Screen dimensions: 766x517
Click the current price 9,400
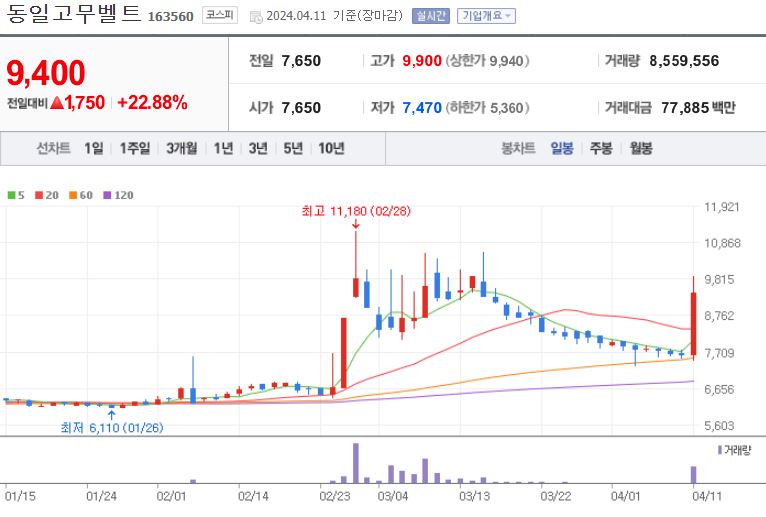[46, 73]
